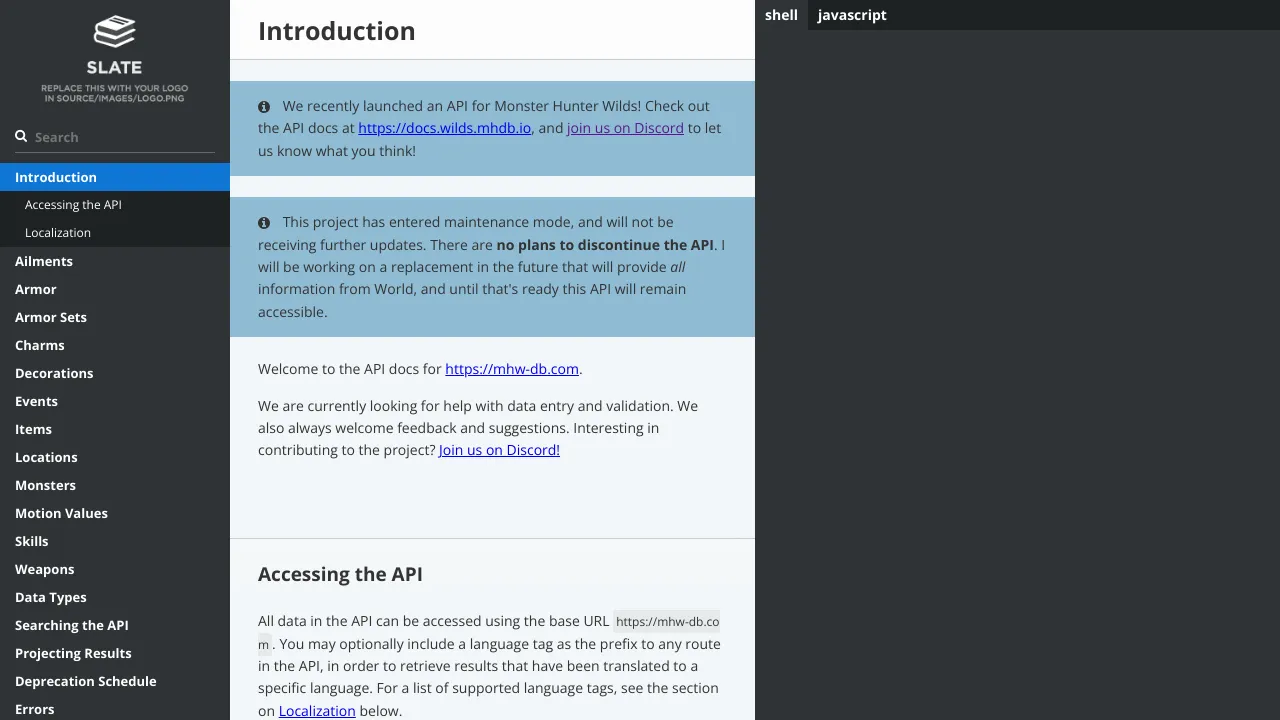1280x720 pixels.
Task: Jump to Motion Values section
Action: click(x=115, y=513)
